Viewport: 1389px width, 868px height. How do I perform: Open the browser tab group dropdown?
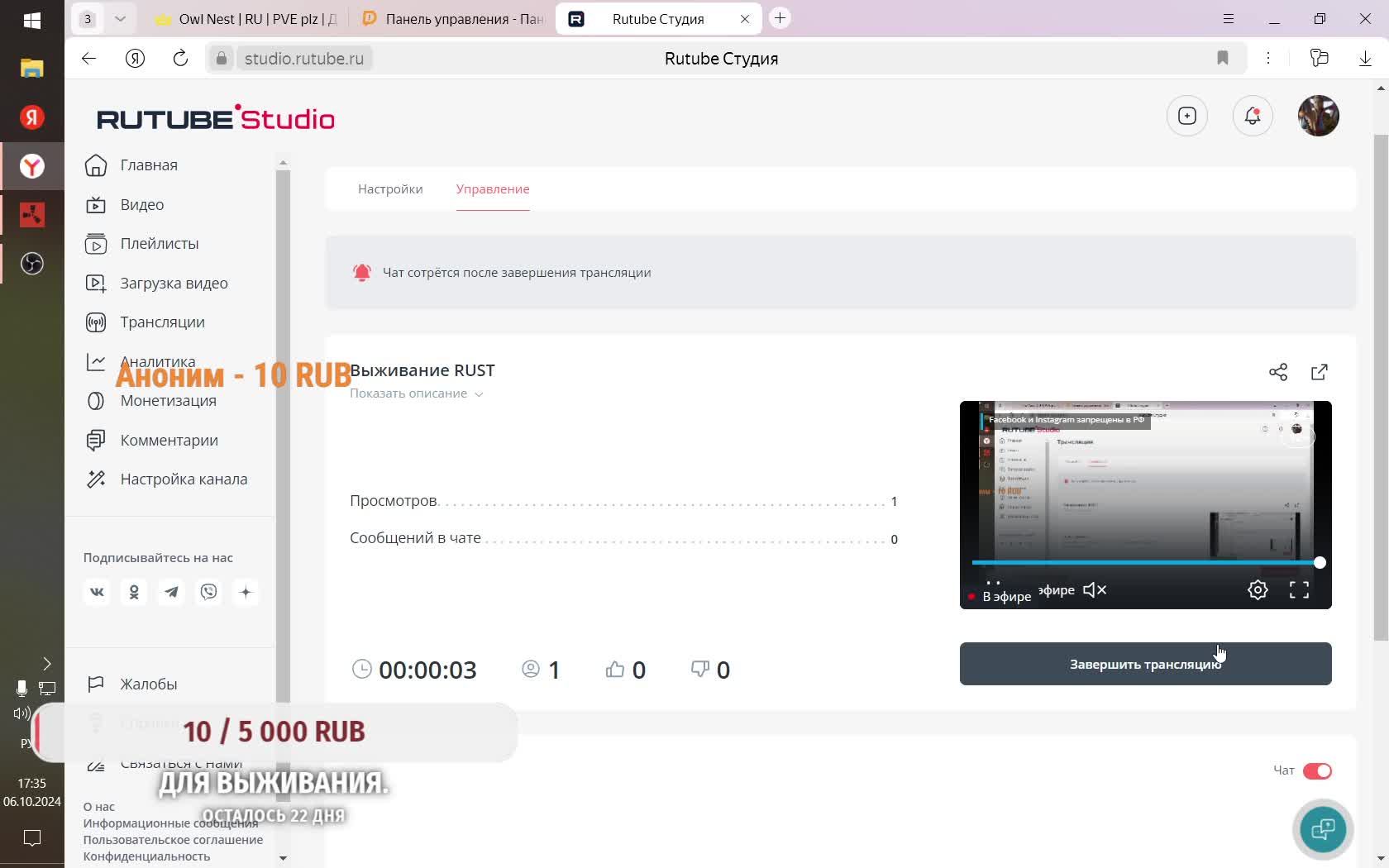[121, 18]
